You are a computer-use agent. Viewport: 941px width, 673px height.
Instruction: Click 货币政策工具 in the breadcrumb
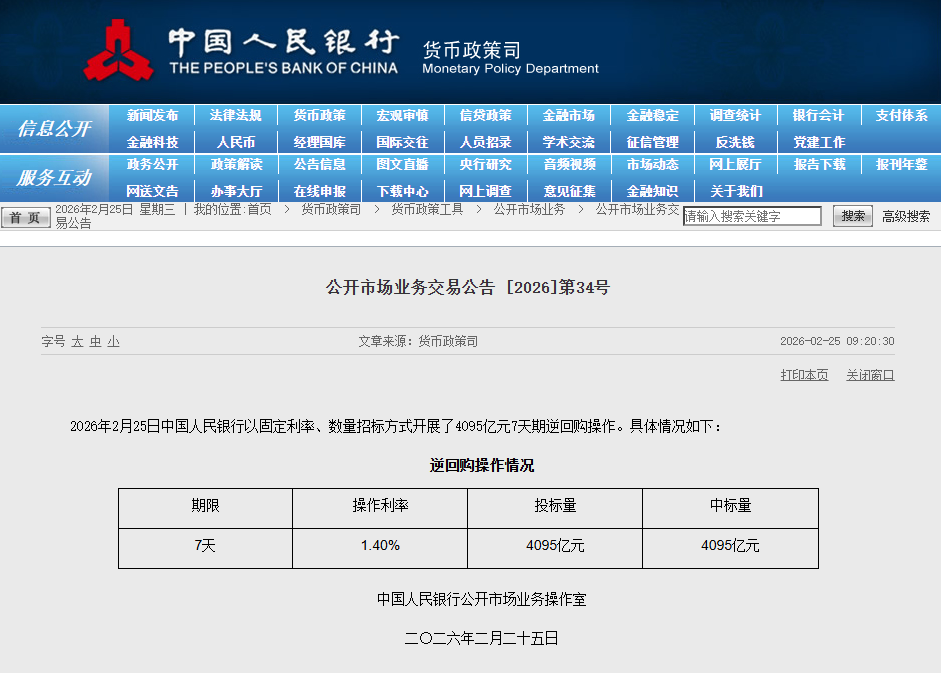pyautogui.click(x=427, y=210)
